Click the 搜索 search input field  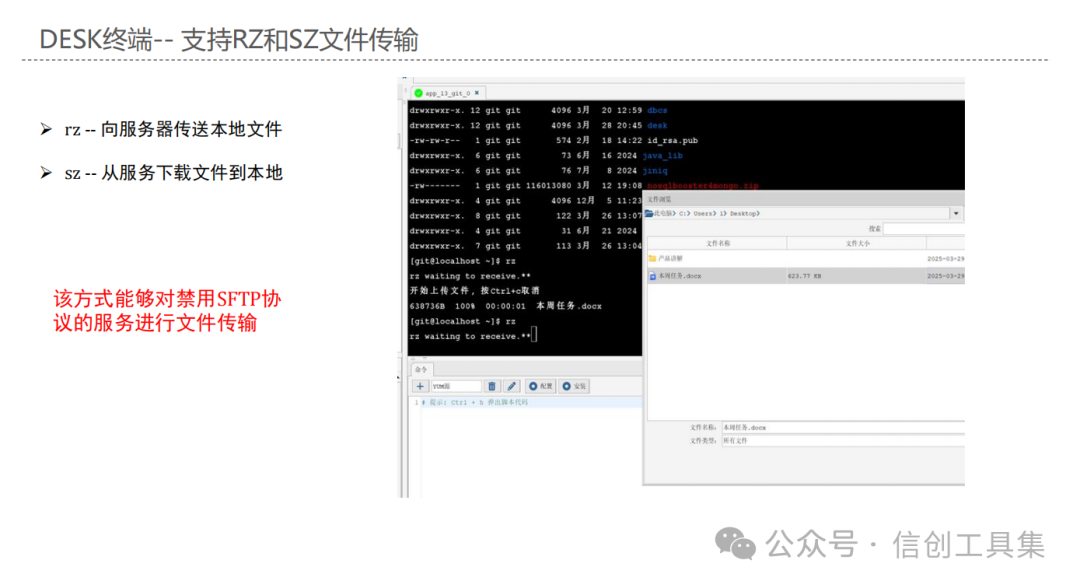tap(924, 229)
